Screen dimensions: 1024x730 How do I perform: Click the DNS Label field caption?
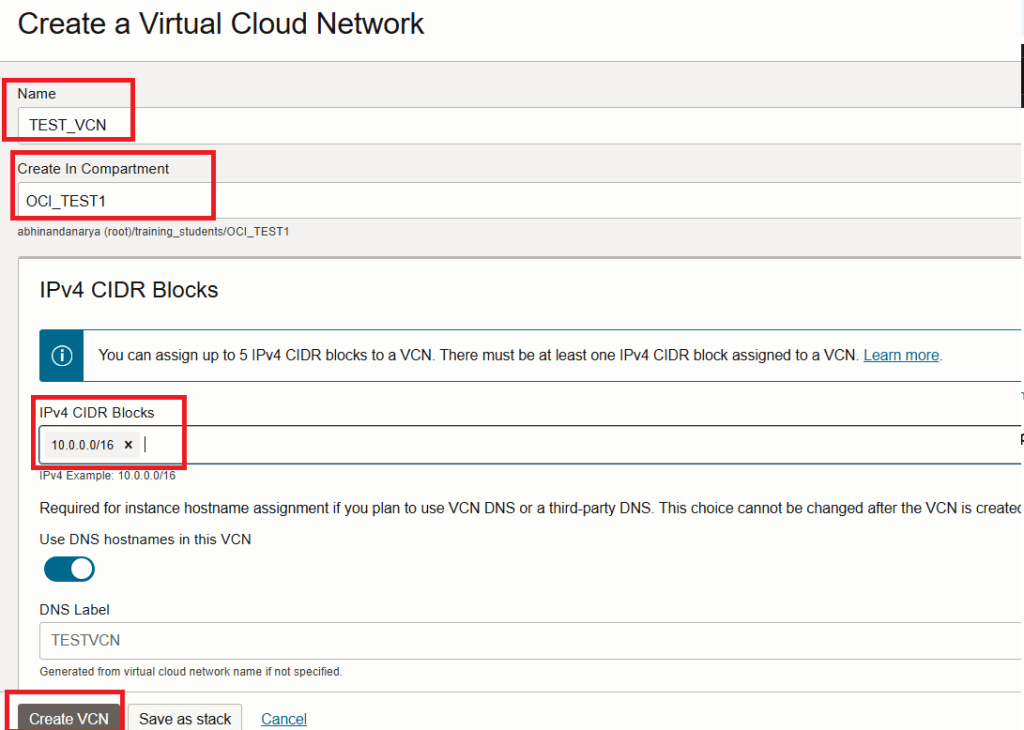74,609
